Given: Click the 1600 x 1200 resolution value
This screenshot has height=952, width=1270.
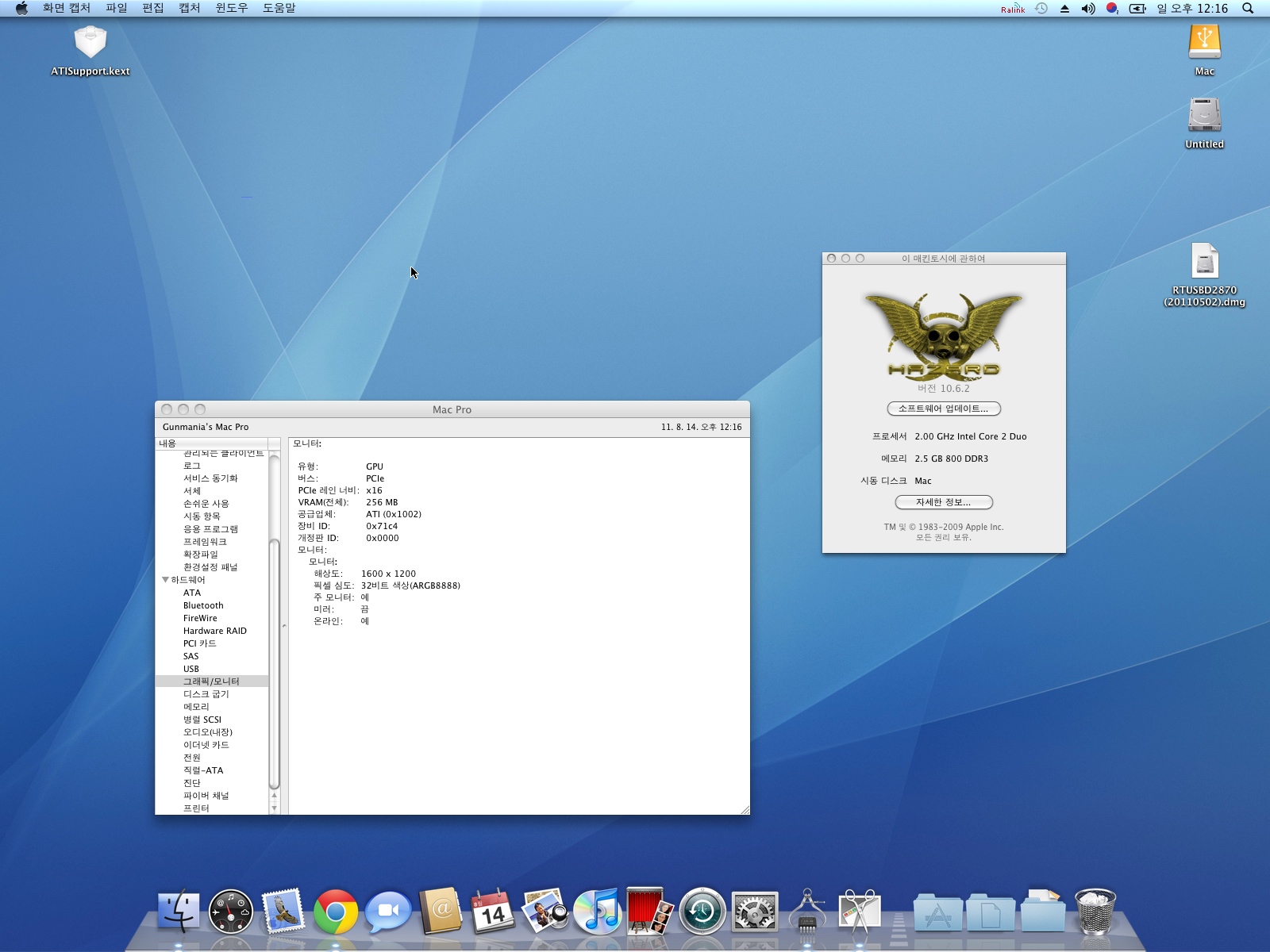Looking at the screenshot, I should (388, 574).
